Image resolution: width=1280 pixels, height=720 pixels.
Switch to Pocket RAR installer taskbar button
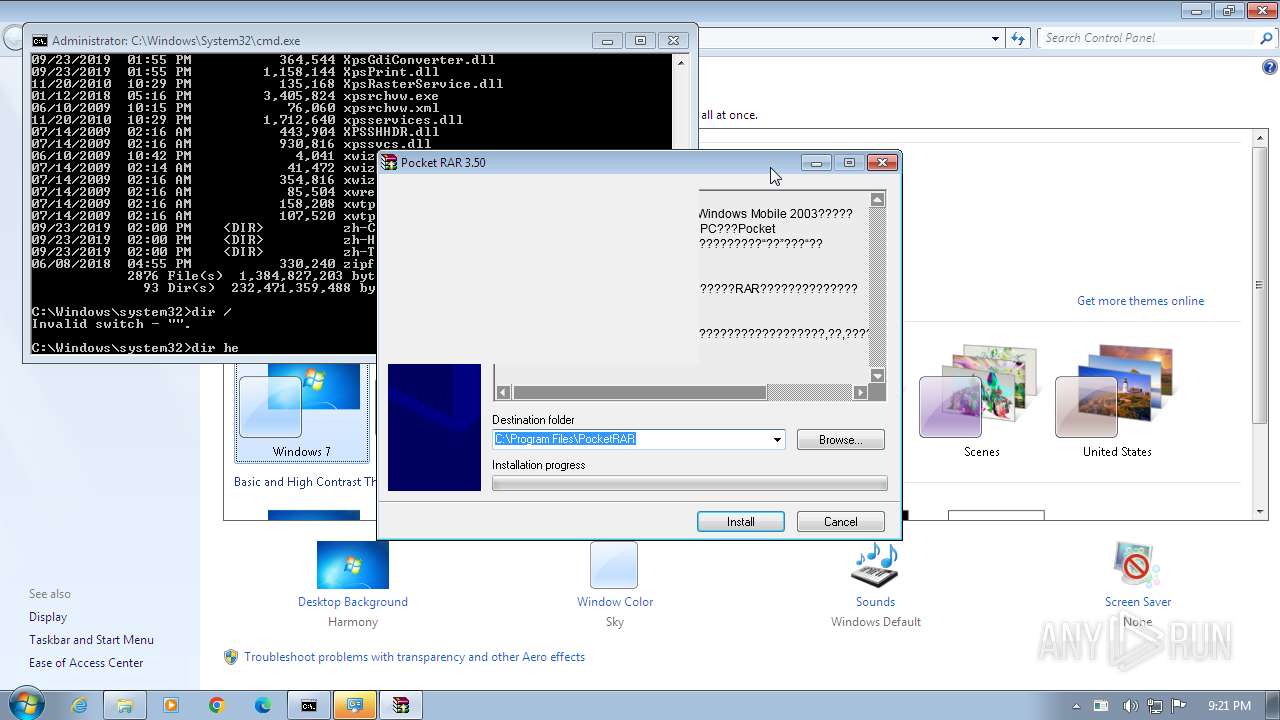point(401,705)
